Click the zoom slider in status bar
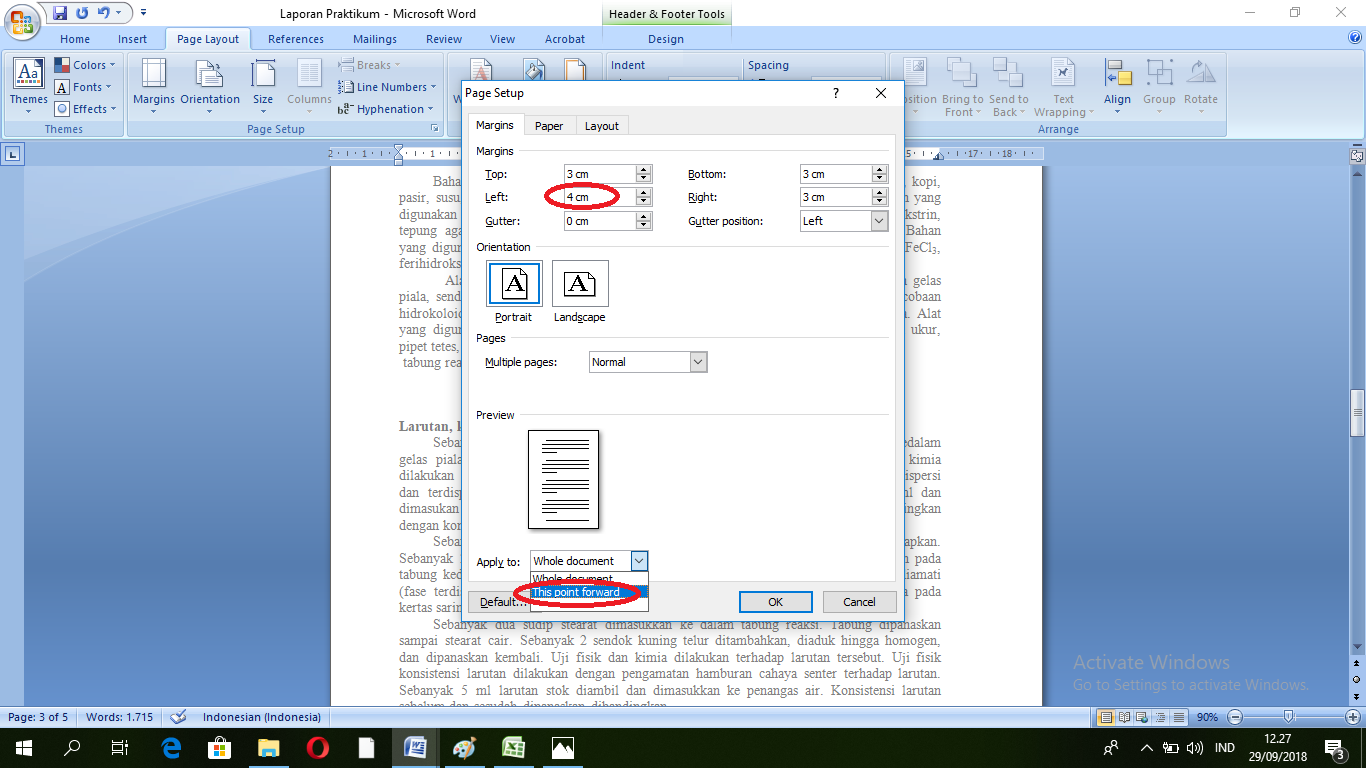 pyautogui.click(x=1289, y=717)
